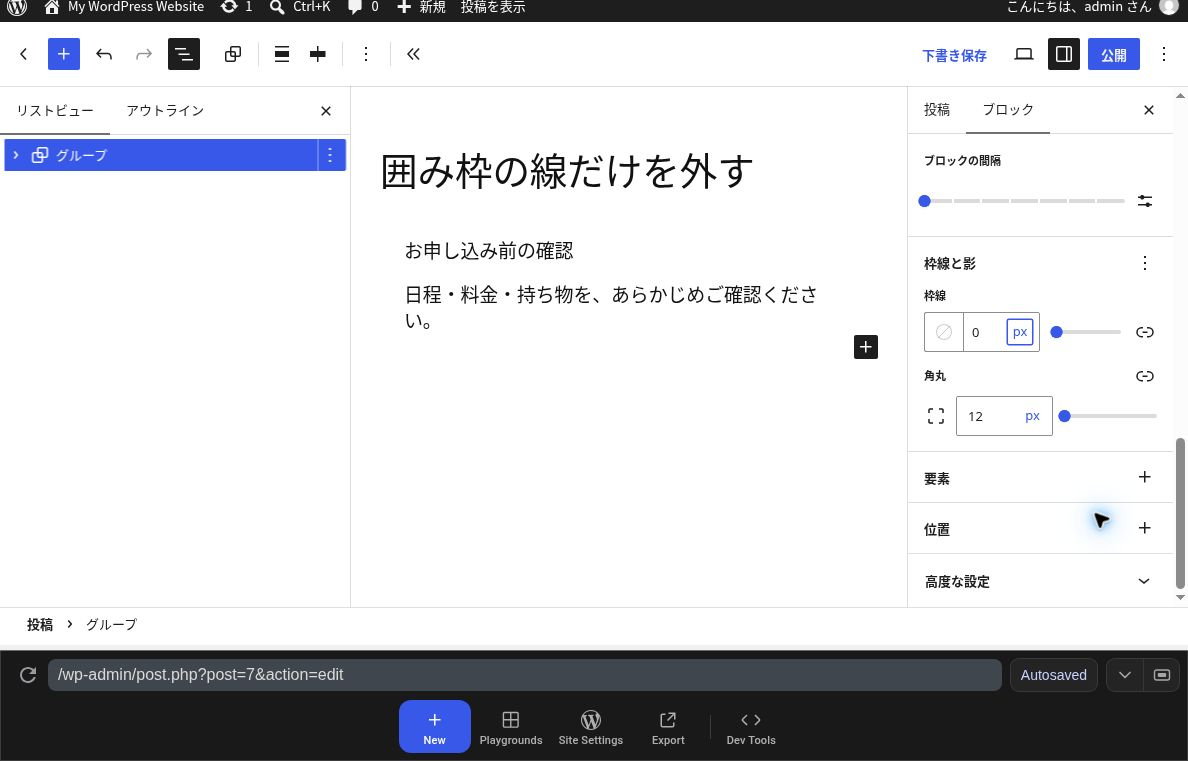Collapse the block toolbar with double chevron

click(x=413, y=54)
